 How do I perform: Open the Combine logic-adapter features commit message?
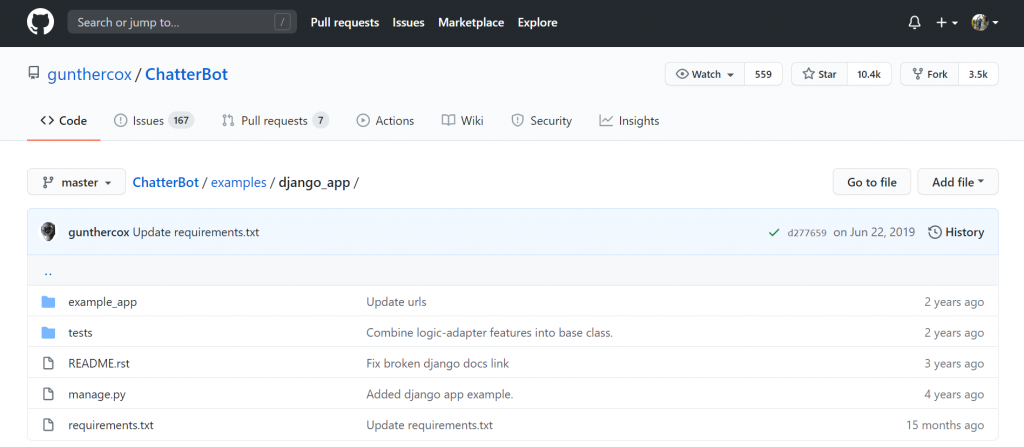[x=489, y=333]
